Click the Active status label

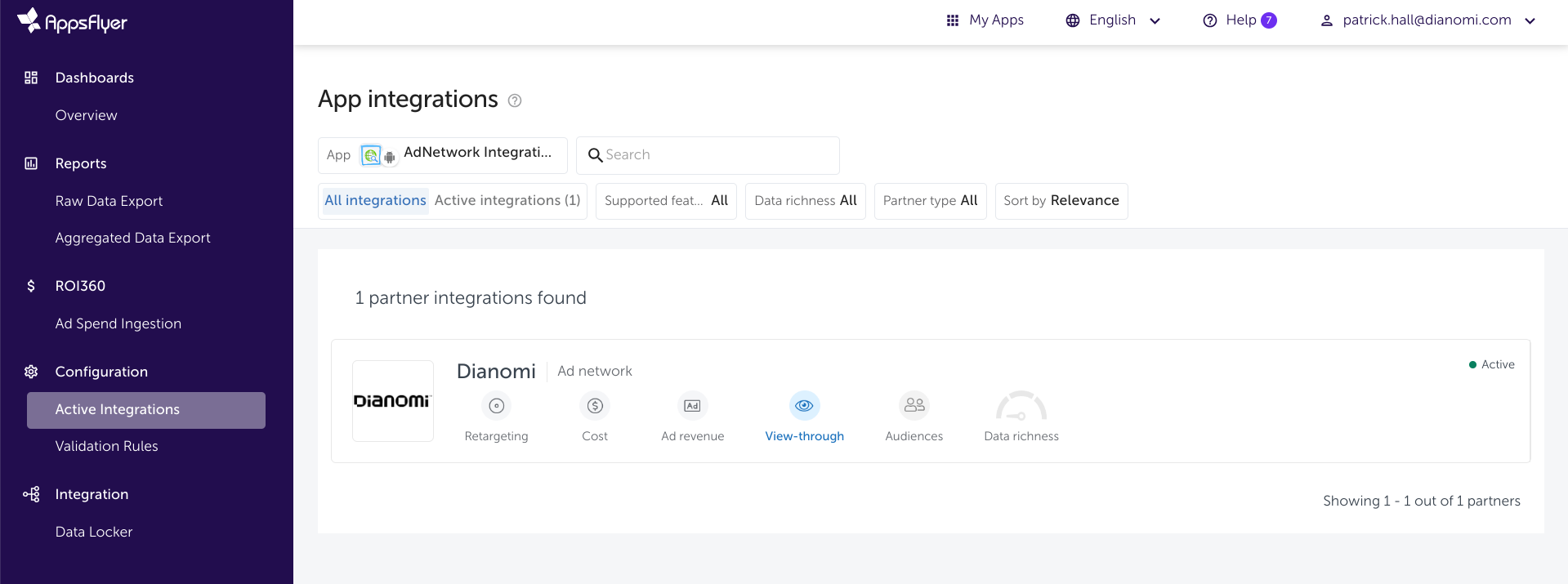1498,364
